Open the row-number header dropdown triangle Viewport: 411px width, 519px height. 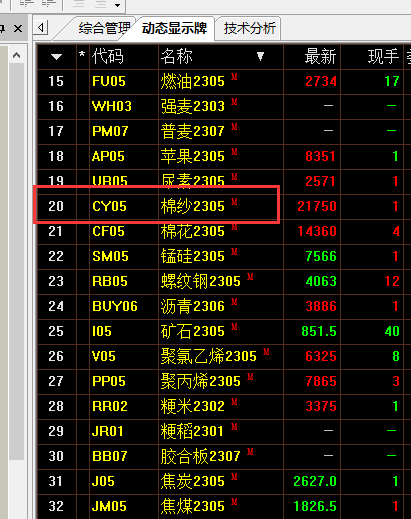56,57
